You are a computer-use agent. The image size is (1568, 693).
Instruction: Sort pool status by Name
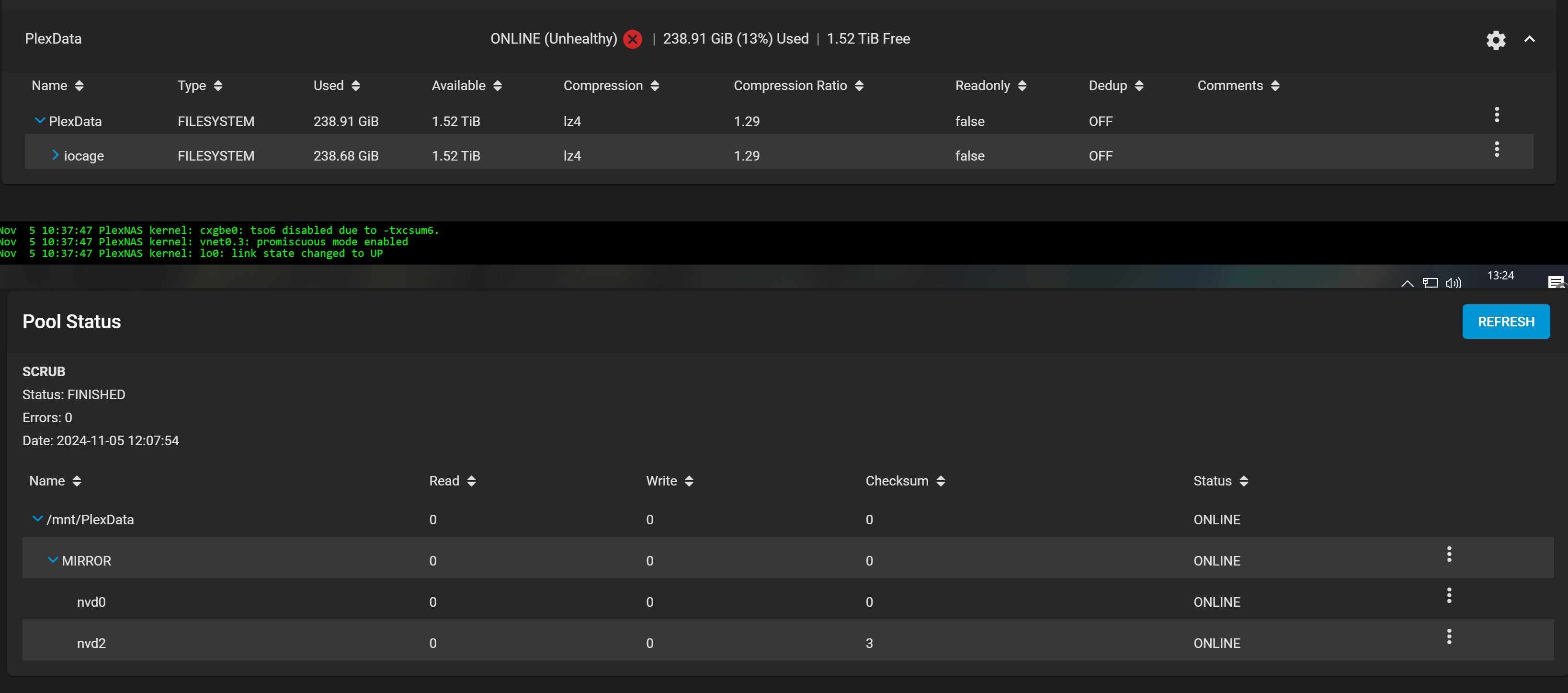pos(56,481)
